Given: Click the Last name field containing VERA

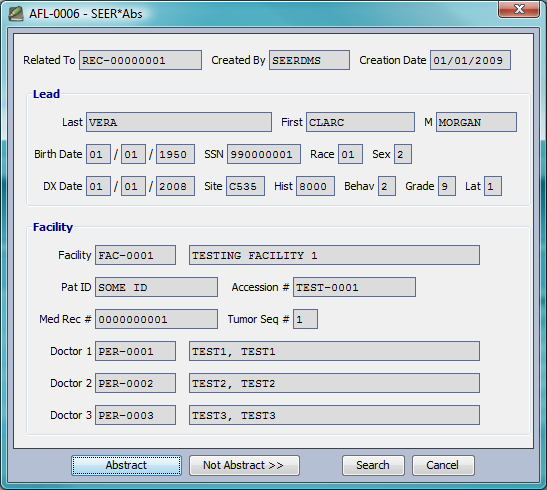Looking at the screenshot, I should (x=179, y=122).
